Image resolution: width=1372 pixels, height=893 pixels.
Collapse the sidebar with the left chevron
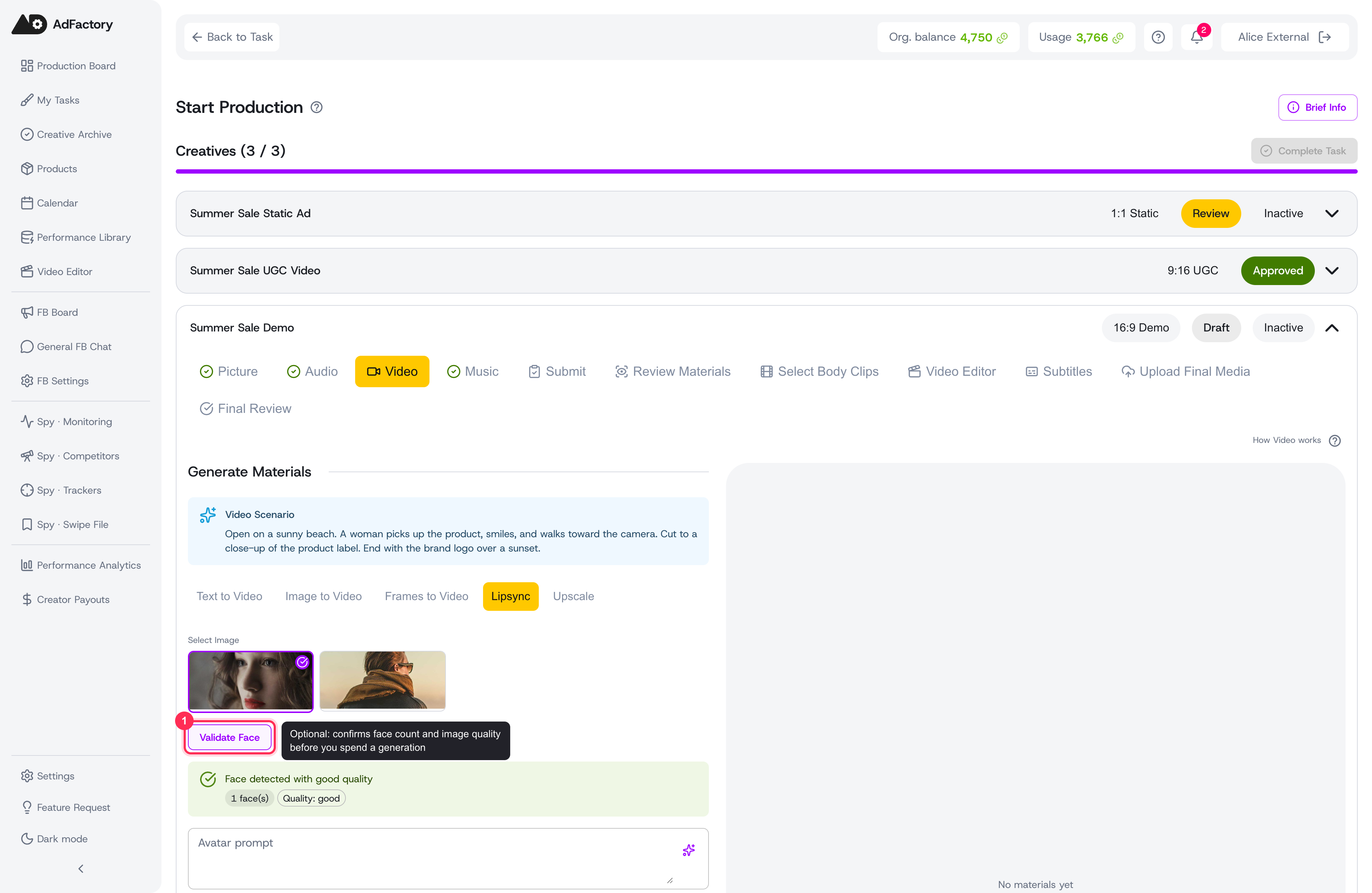[x=81, y=868]
